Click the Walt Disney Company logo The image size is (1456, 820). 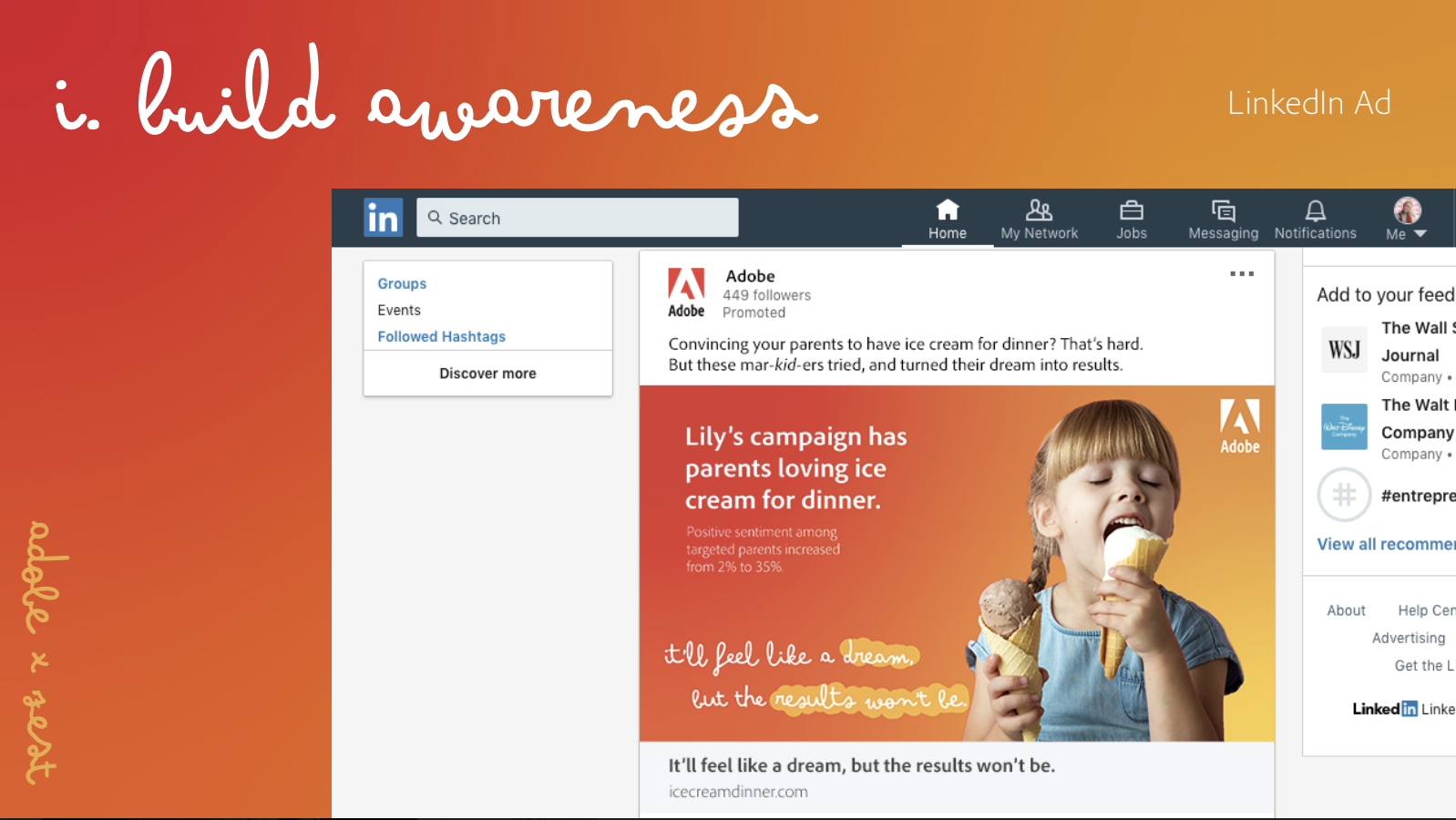pos(1345,426)
